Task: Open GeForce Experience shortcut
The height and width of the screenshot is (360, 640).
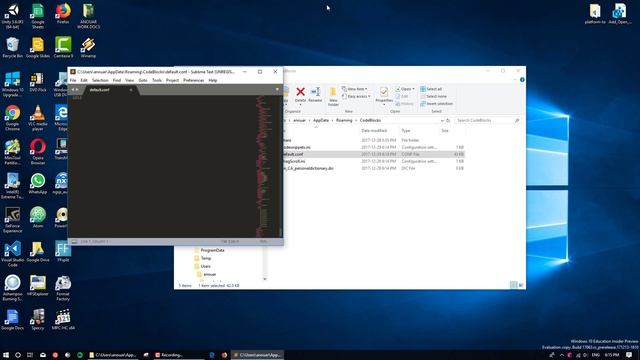Action: [13, 220]
